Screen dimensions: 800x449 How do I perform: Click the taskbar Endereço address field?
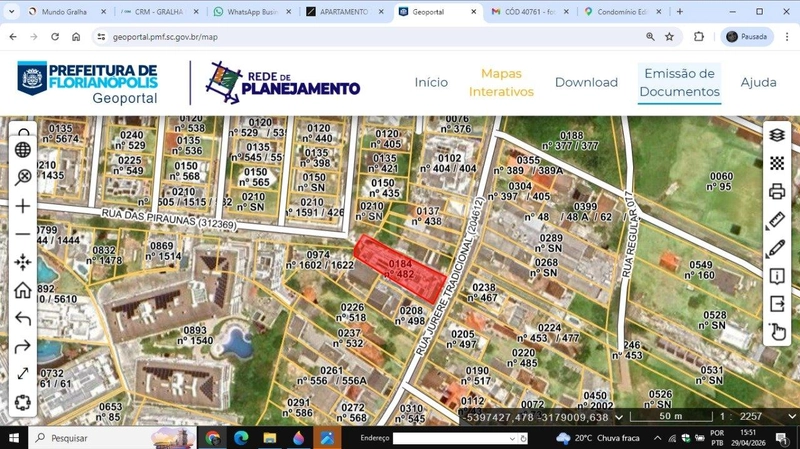point(455,438)
